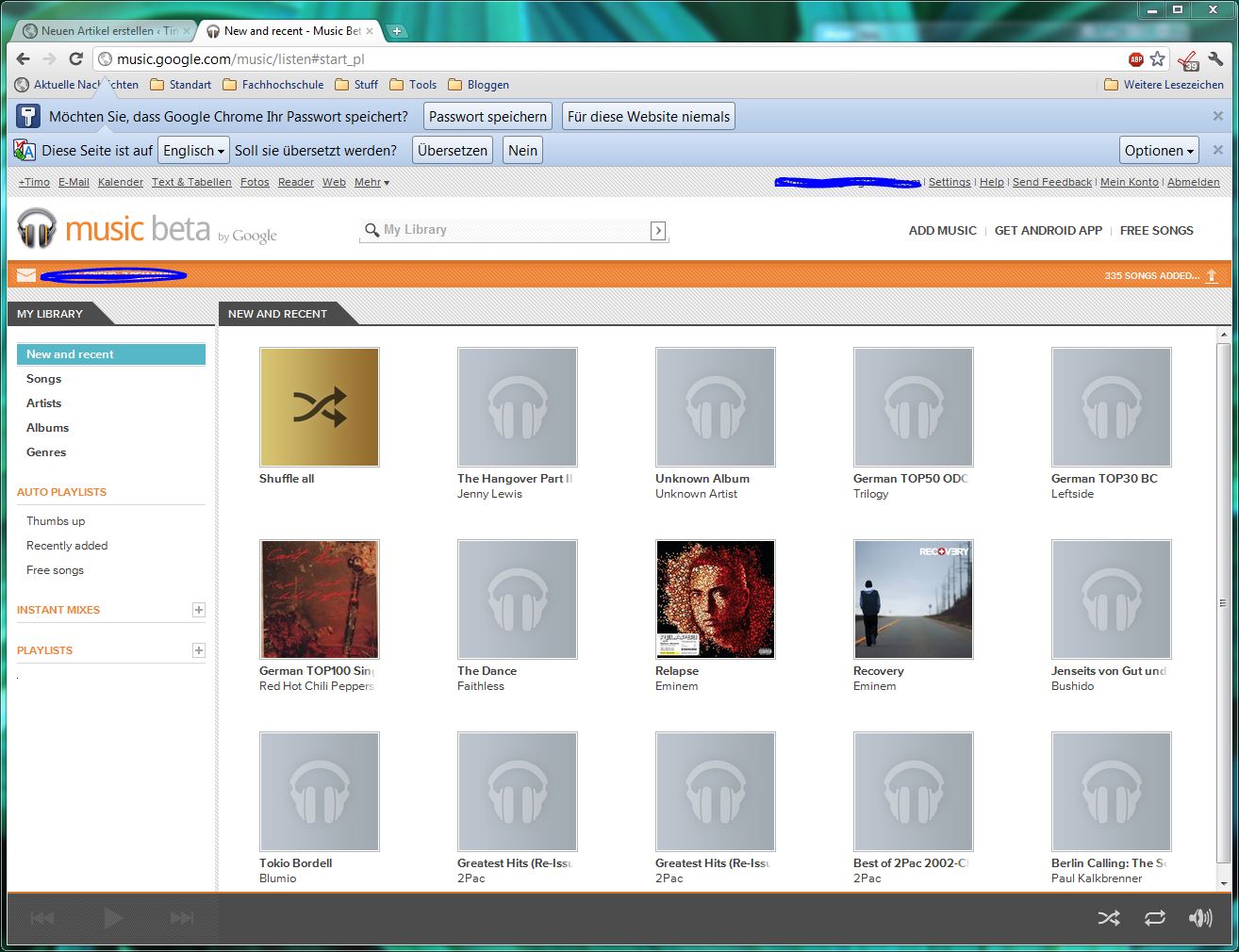The image size is (1239, 952).
Task: Click The Hangover Part II album tile
Action: pyautogui.click(x=517, y=406)
